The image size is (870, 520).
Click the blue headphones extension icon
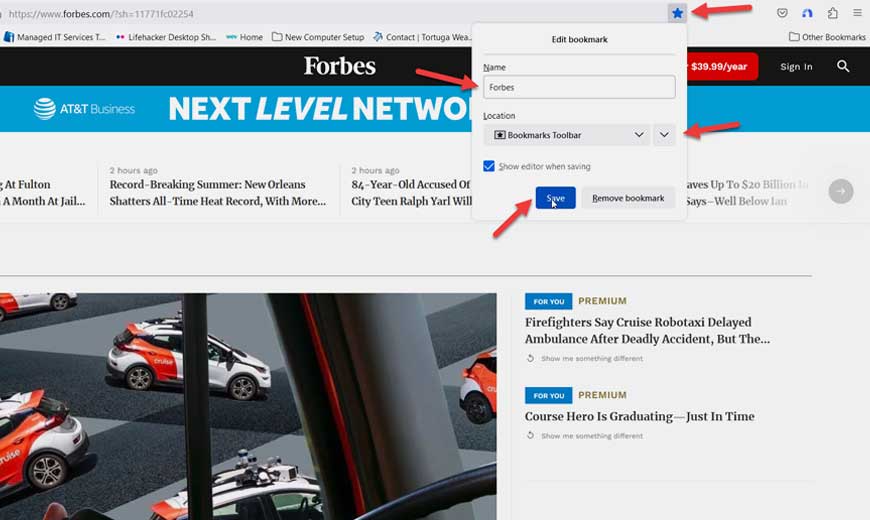[x=807, y=13]
